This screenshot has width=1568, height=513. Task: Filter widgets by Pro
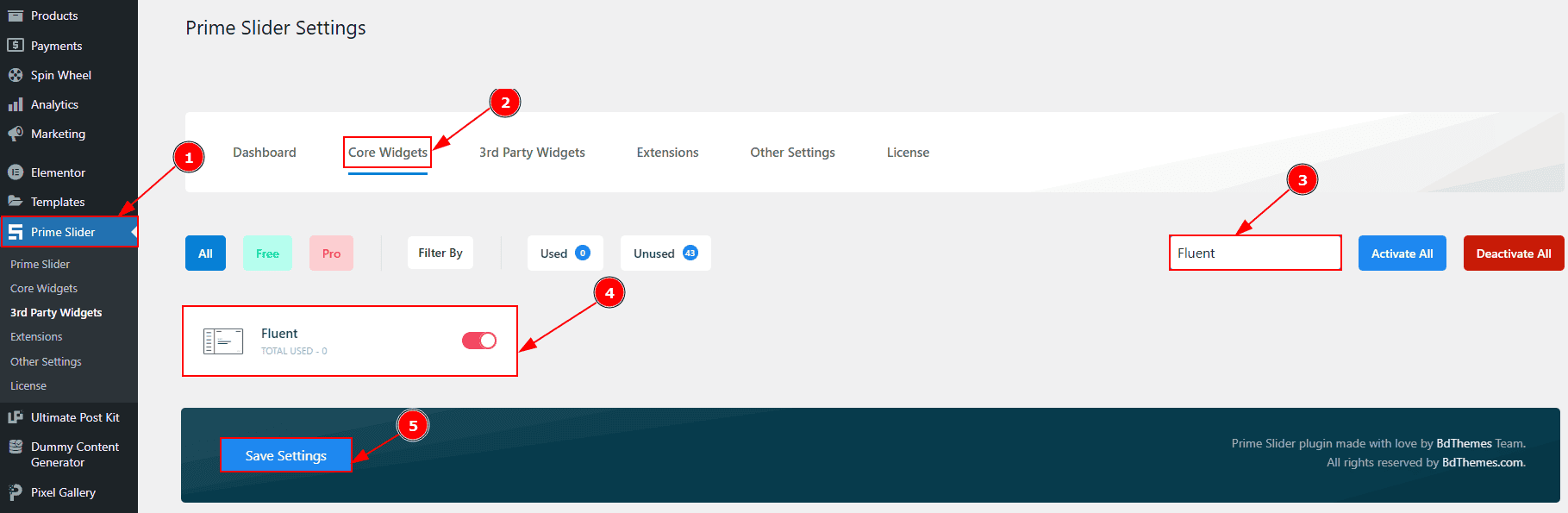331,253
